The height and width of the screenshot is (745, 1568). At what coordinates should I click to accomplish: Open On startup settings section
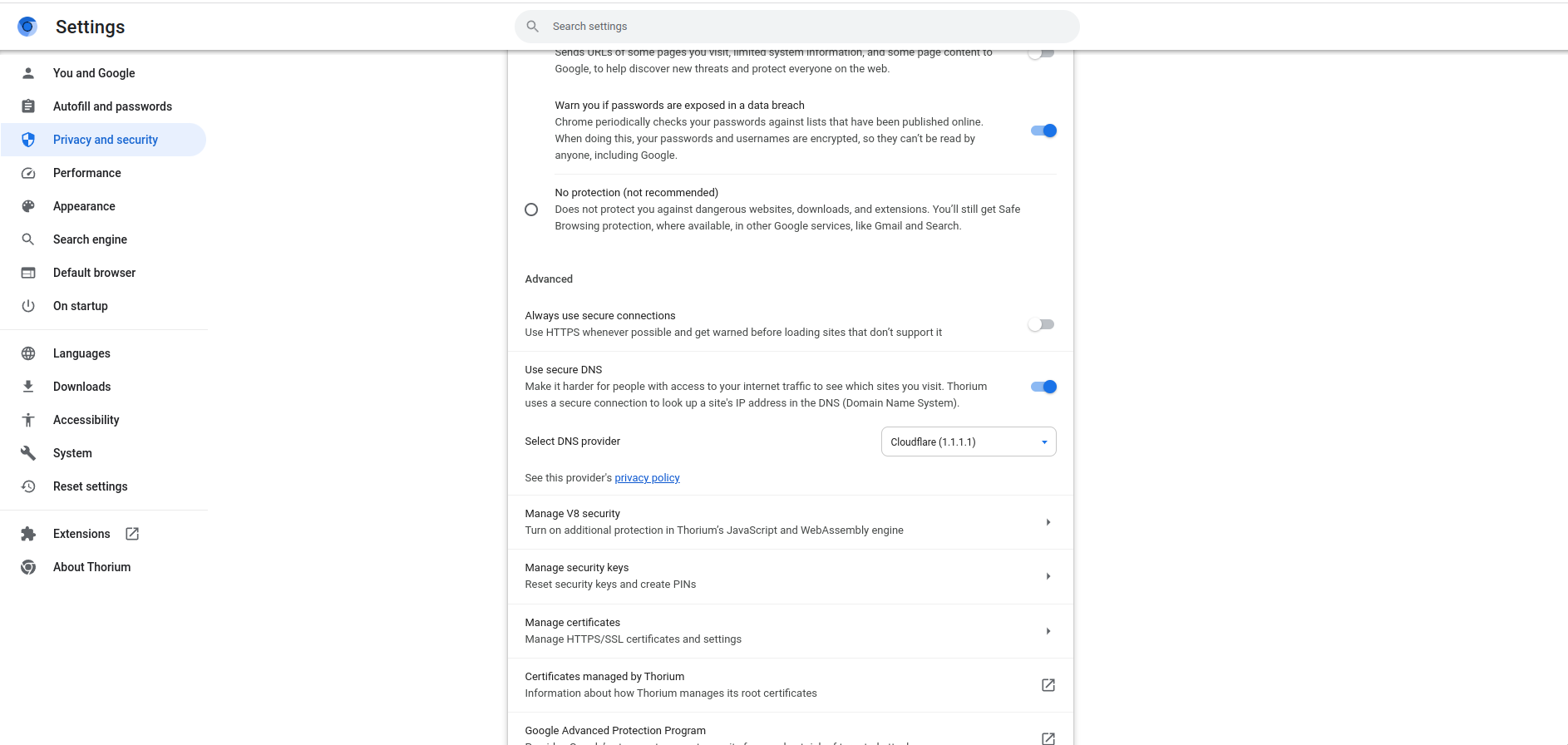click(103, 306)
